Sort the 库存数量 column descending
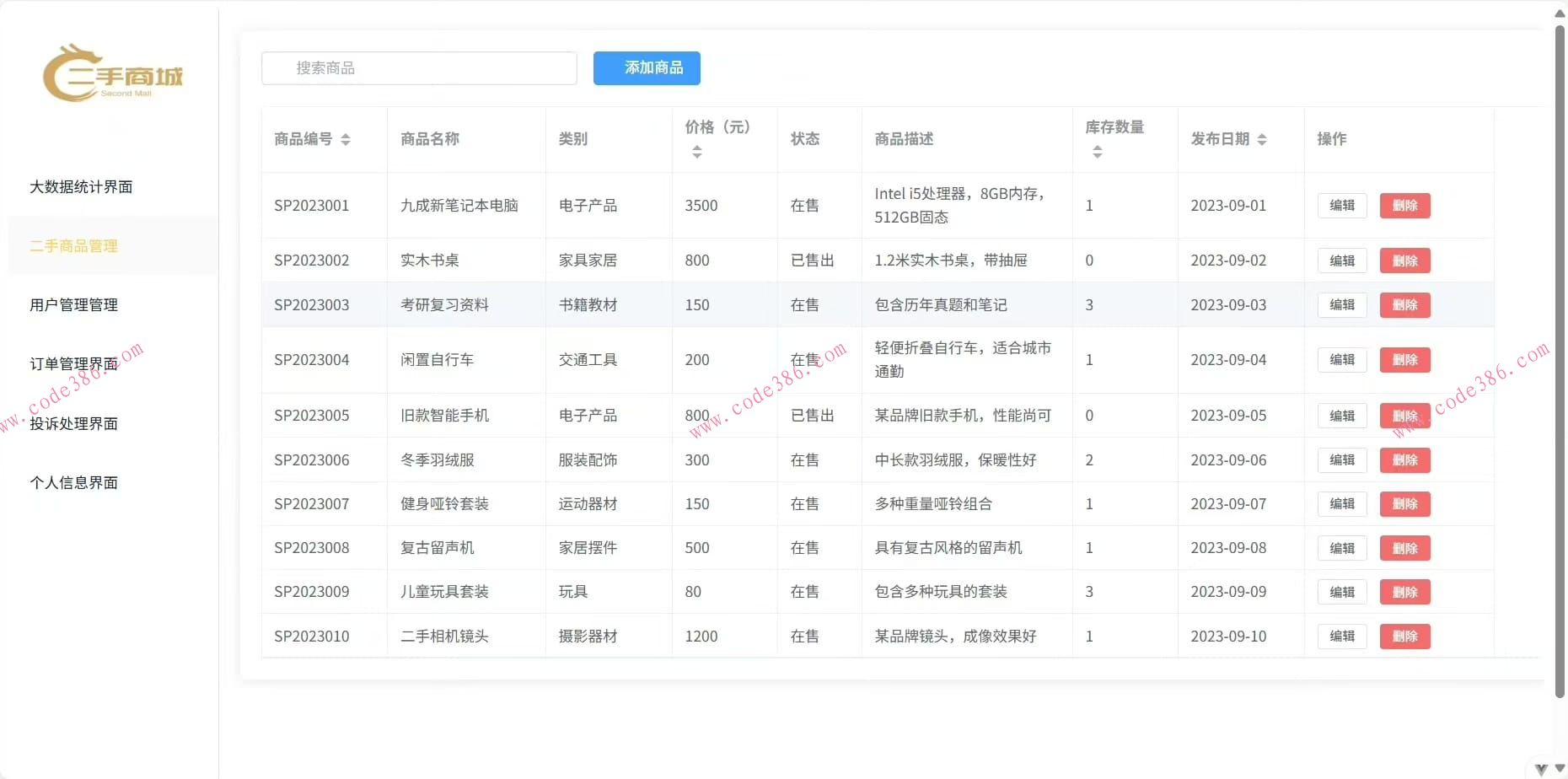Screen dimensions: 1568x779 (1098, 156)
